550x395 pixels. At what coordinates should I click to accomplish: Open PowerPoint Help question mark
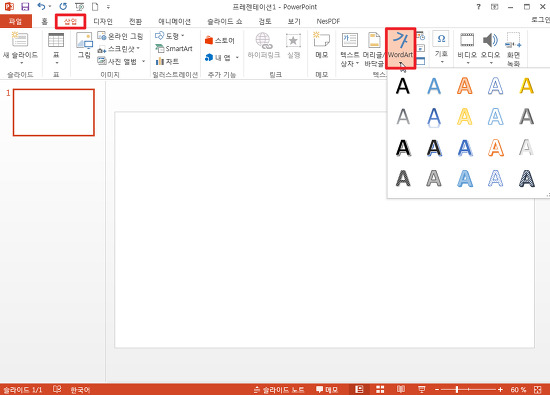pos(478,7)
